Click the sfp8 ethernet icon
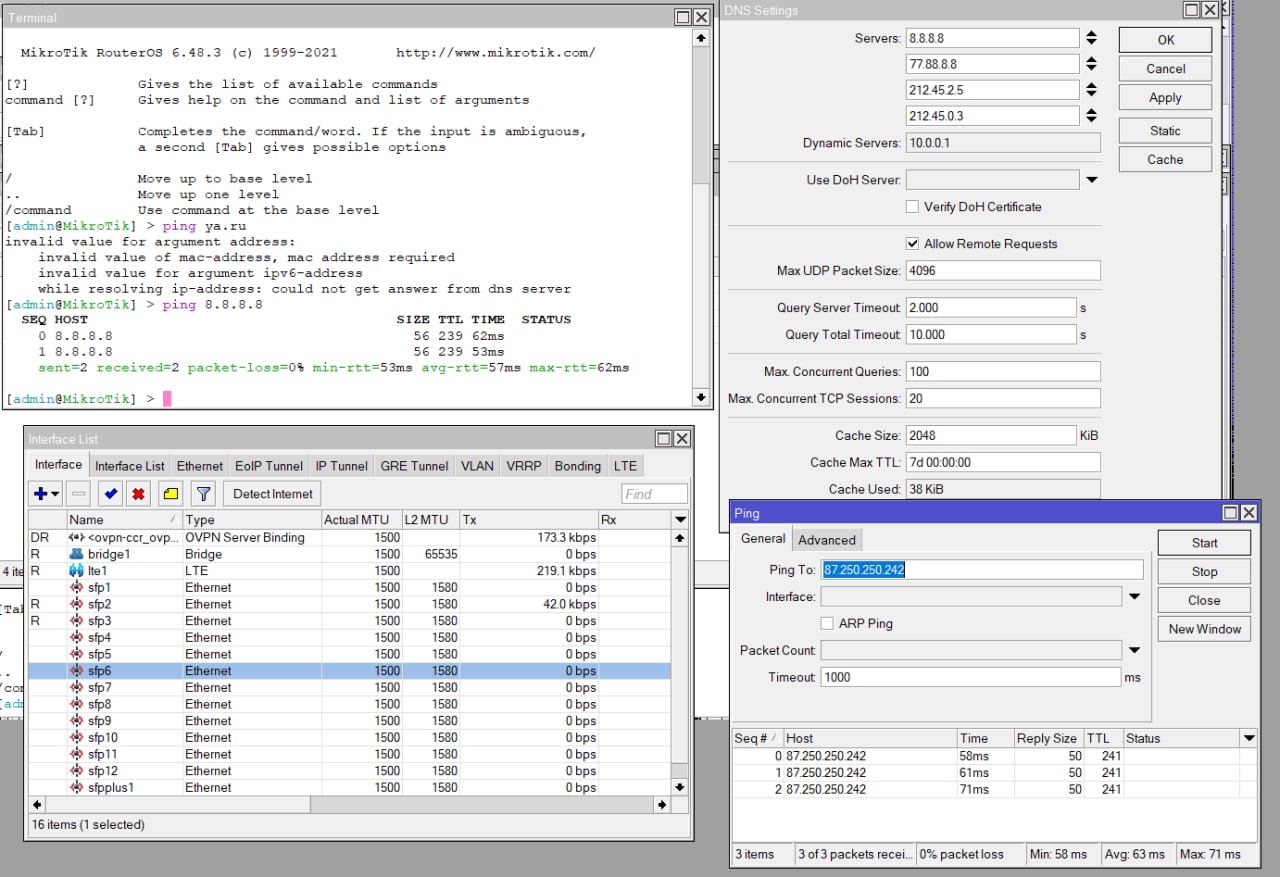The image size is (1280, 877). [x=76, y=704]
